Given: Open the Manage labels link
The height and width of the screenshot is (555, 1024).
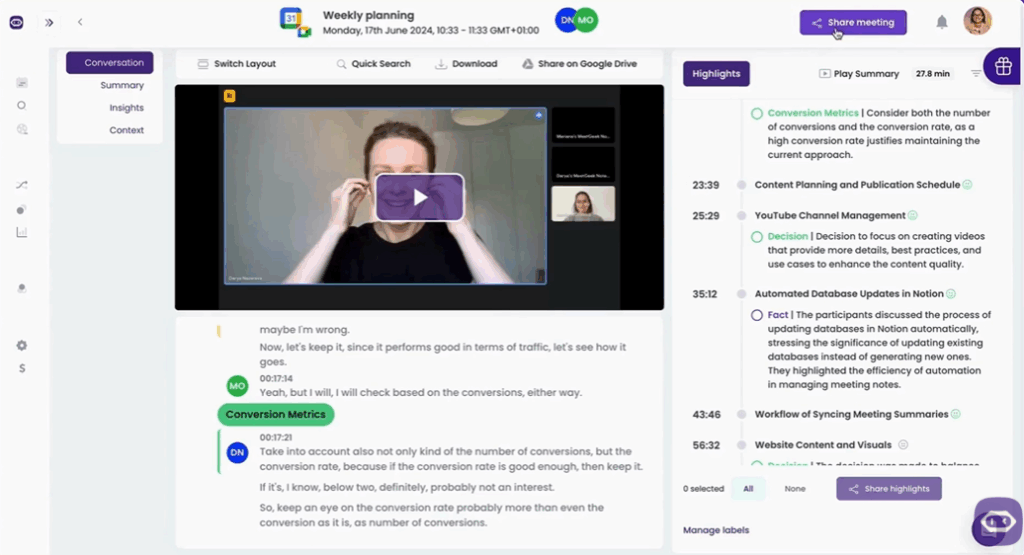Looking at the screenshot, I should [x=716, y=530].
